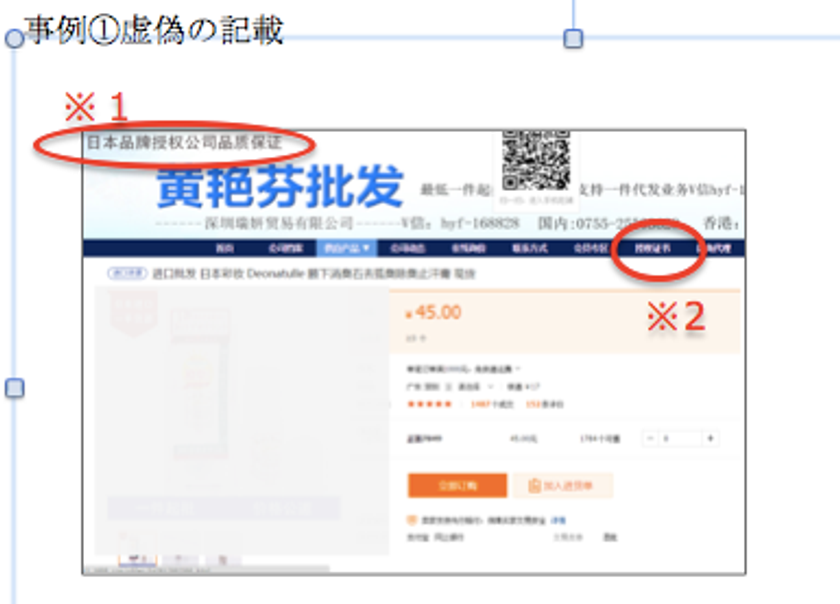Decrease quantity with the minus stepper
840x604 pixels.
[651, 439]
